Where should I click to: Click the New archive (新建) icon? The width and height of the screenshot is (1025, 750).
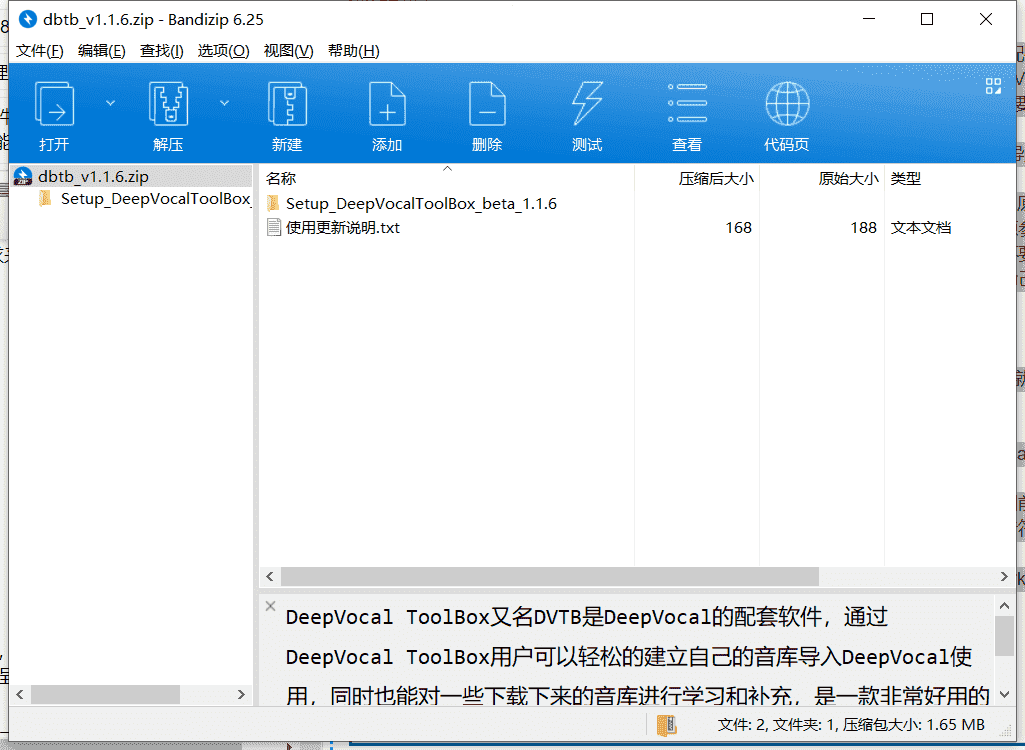(x=288, y=103)
